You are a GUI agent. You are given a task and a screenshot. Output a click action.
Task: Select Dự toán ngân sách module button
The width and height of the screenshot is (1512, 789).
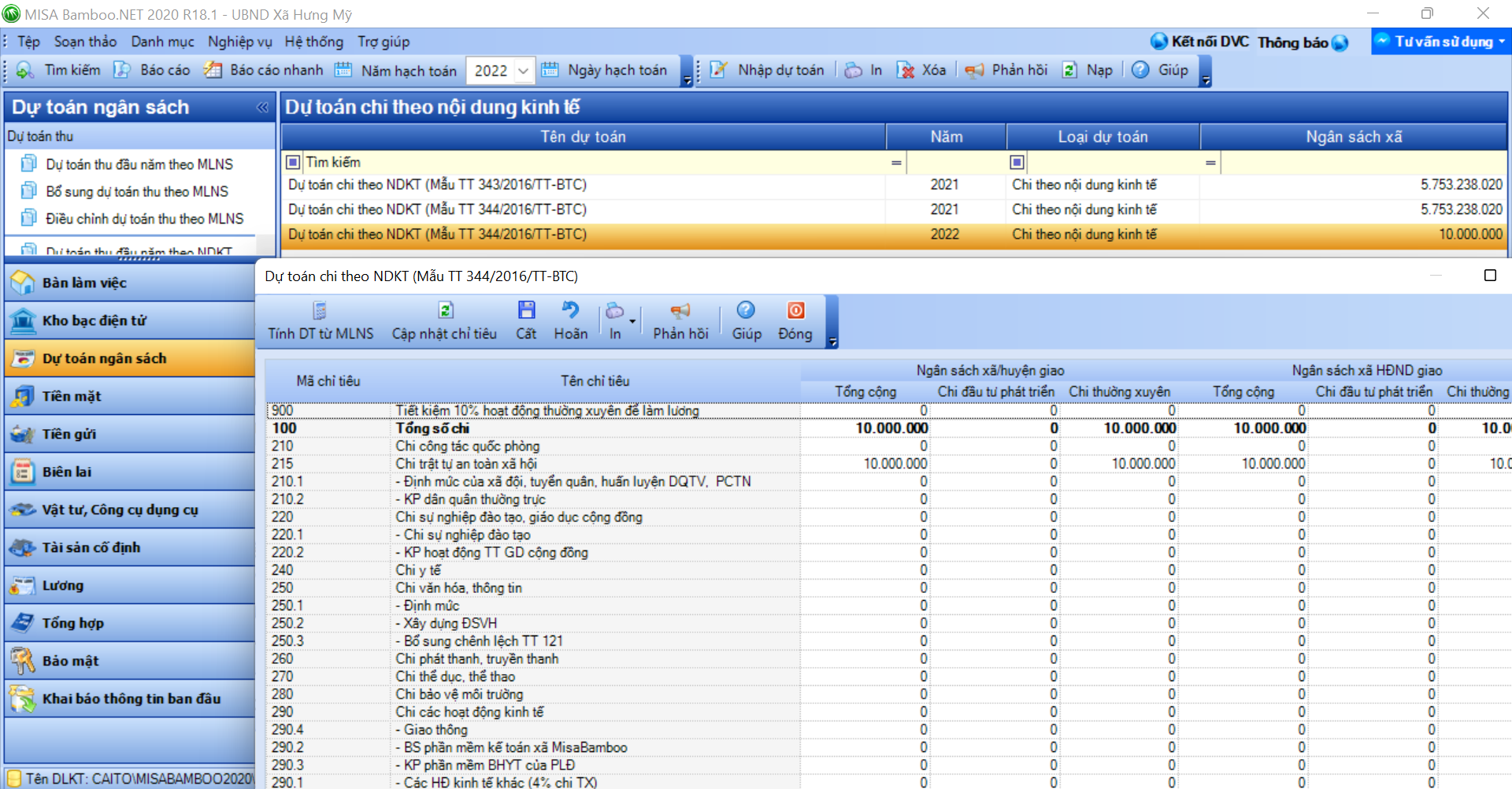[129, 358]
